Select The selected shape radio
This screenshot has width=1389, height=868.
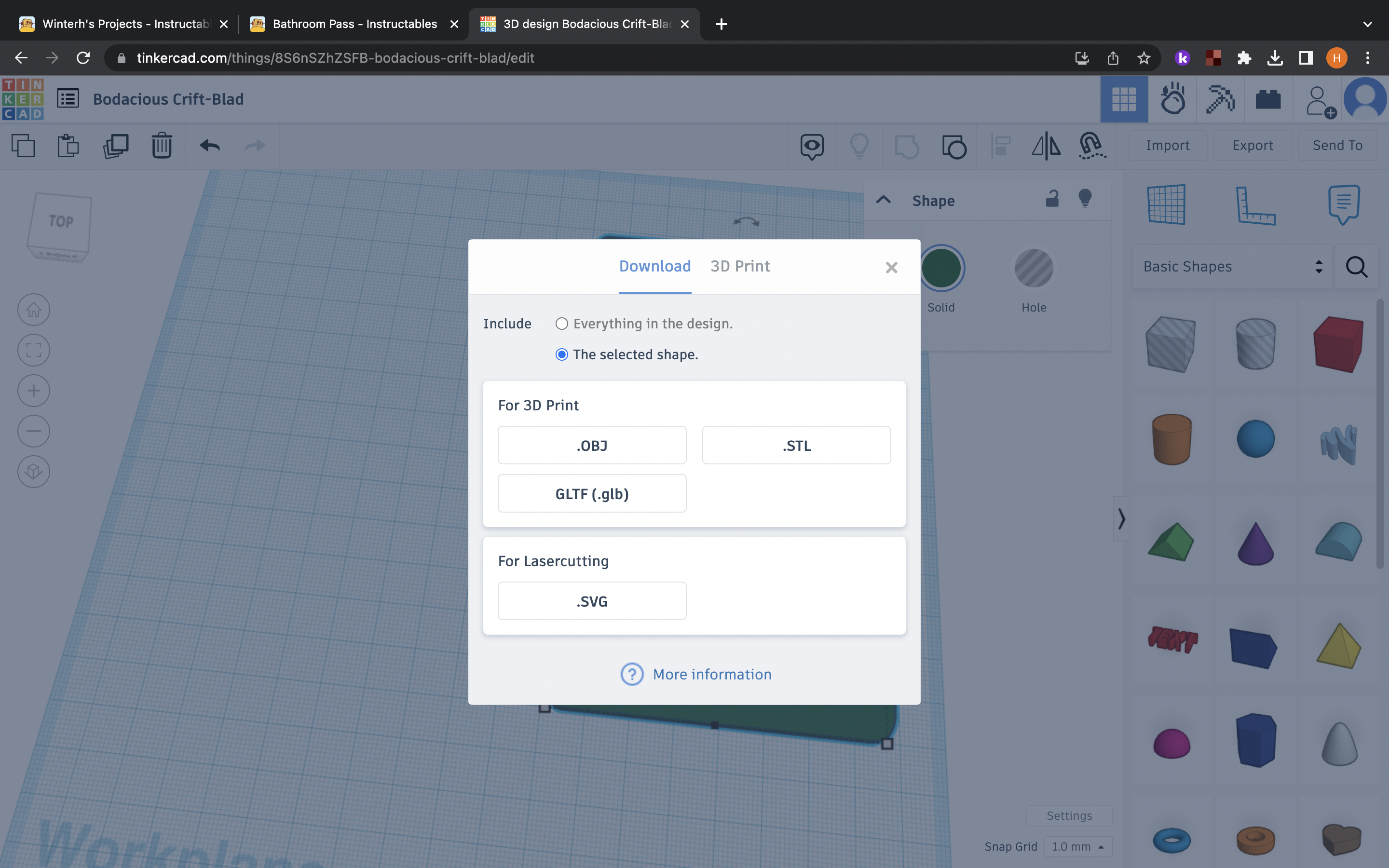pyautogui.click(x=561, y=355)
